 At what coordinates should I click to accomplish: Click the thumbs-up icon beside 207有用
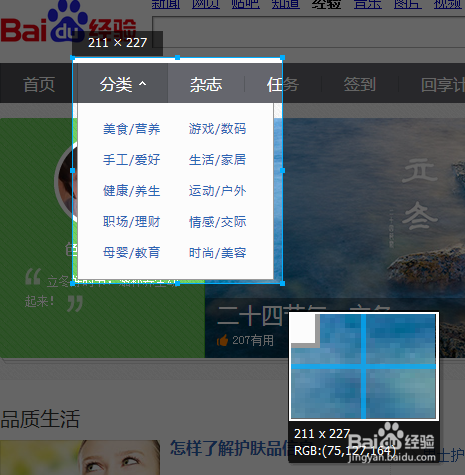pyautogui.click(x=223, y=340)
